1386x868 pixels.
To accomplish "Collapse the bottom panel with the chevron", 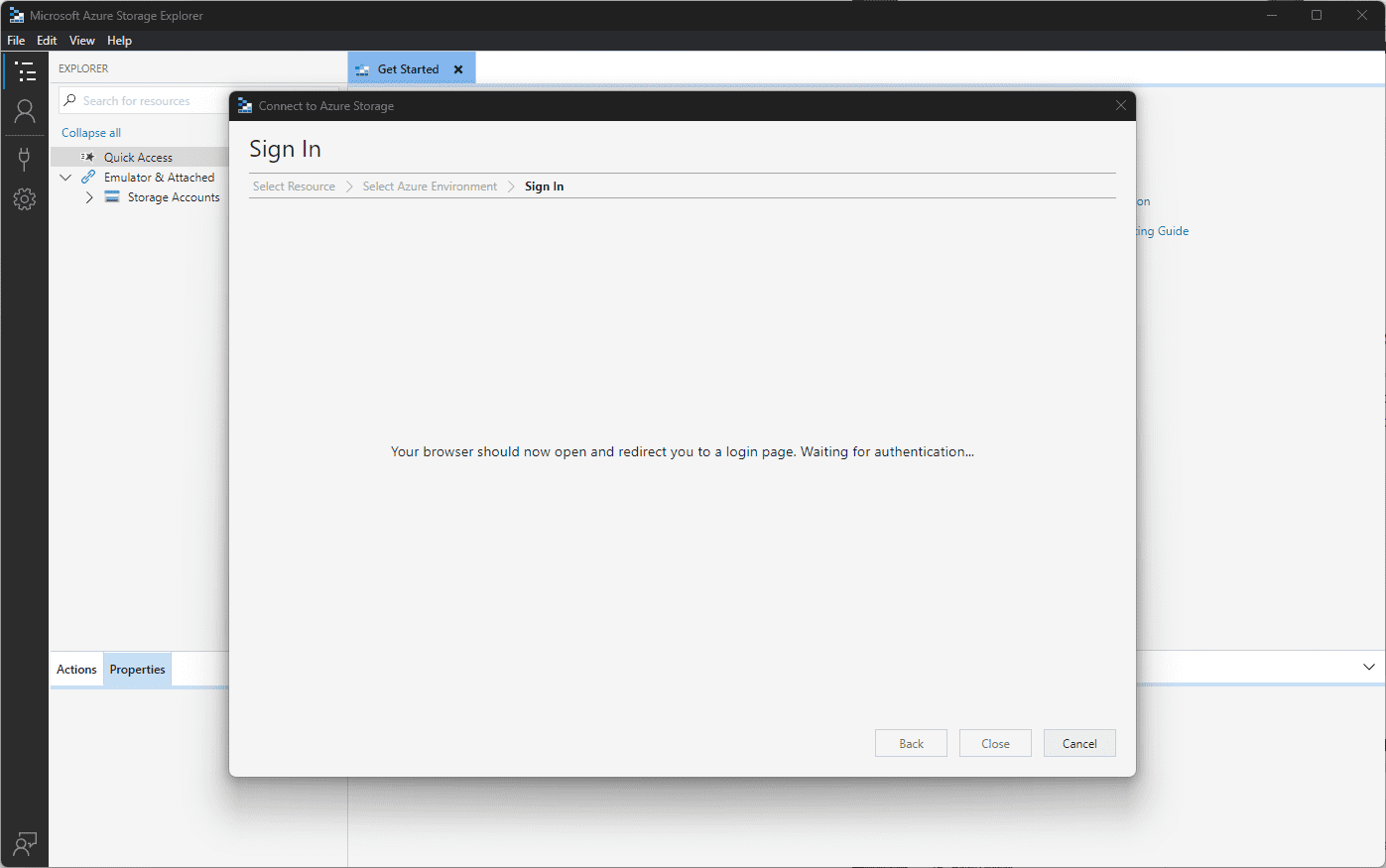I will 1369,667.
